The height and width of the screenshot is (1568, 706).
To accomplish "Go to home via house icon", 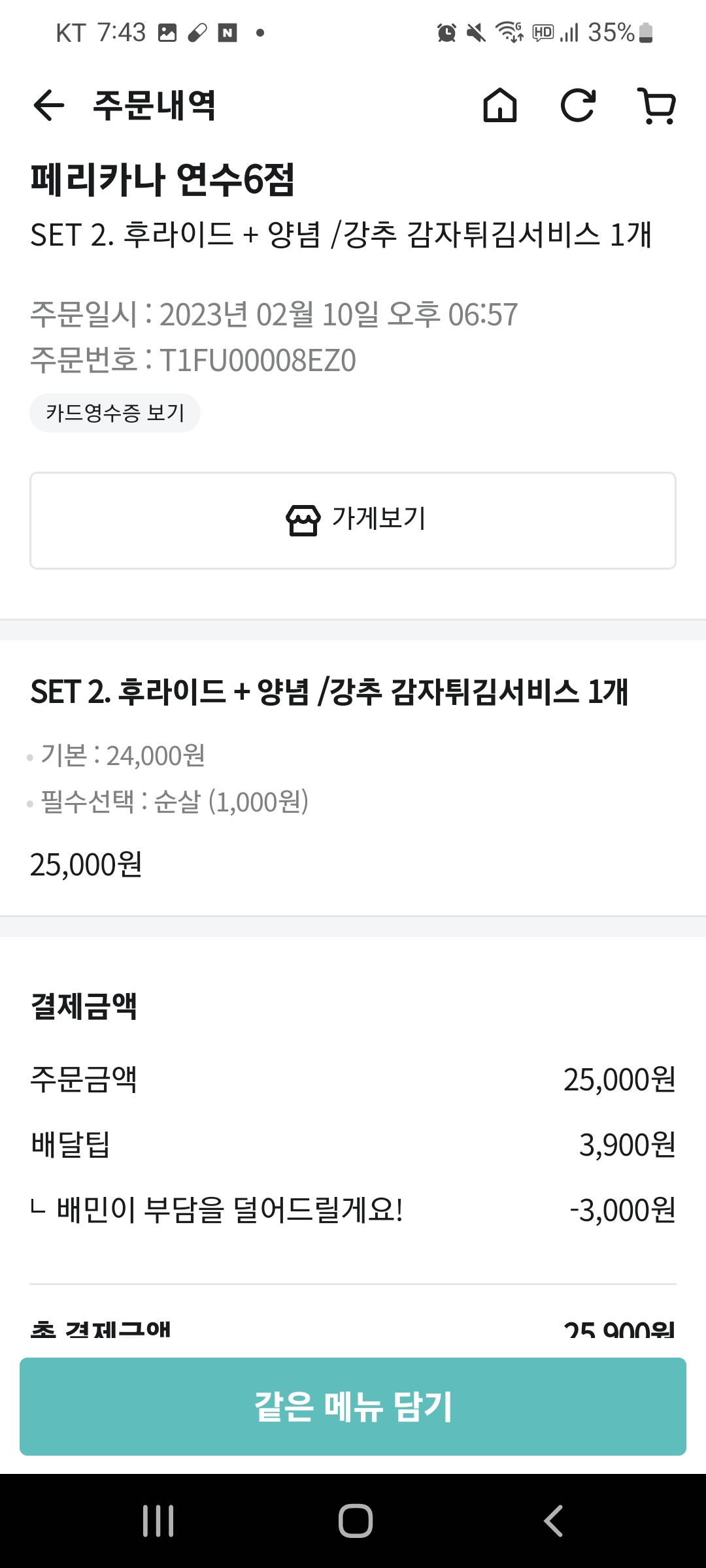I will pyautogui.click(x=500, y=105).
